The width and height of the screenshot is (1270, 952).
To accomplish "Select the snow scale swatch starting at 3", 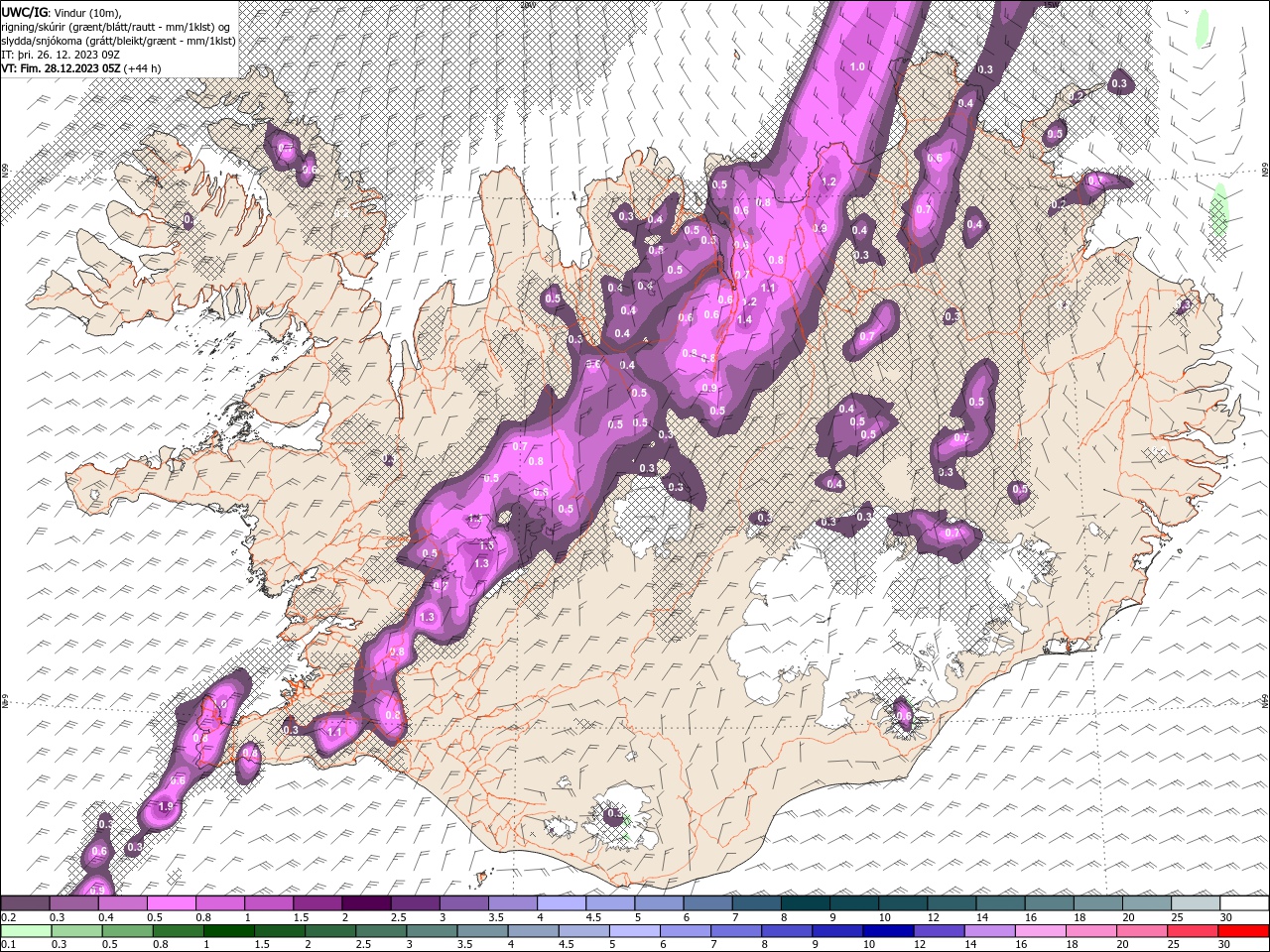I will click(462, 903).
